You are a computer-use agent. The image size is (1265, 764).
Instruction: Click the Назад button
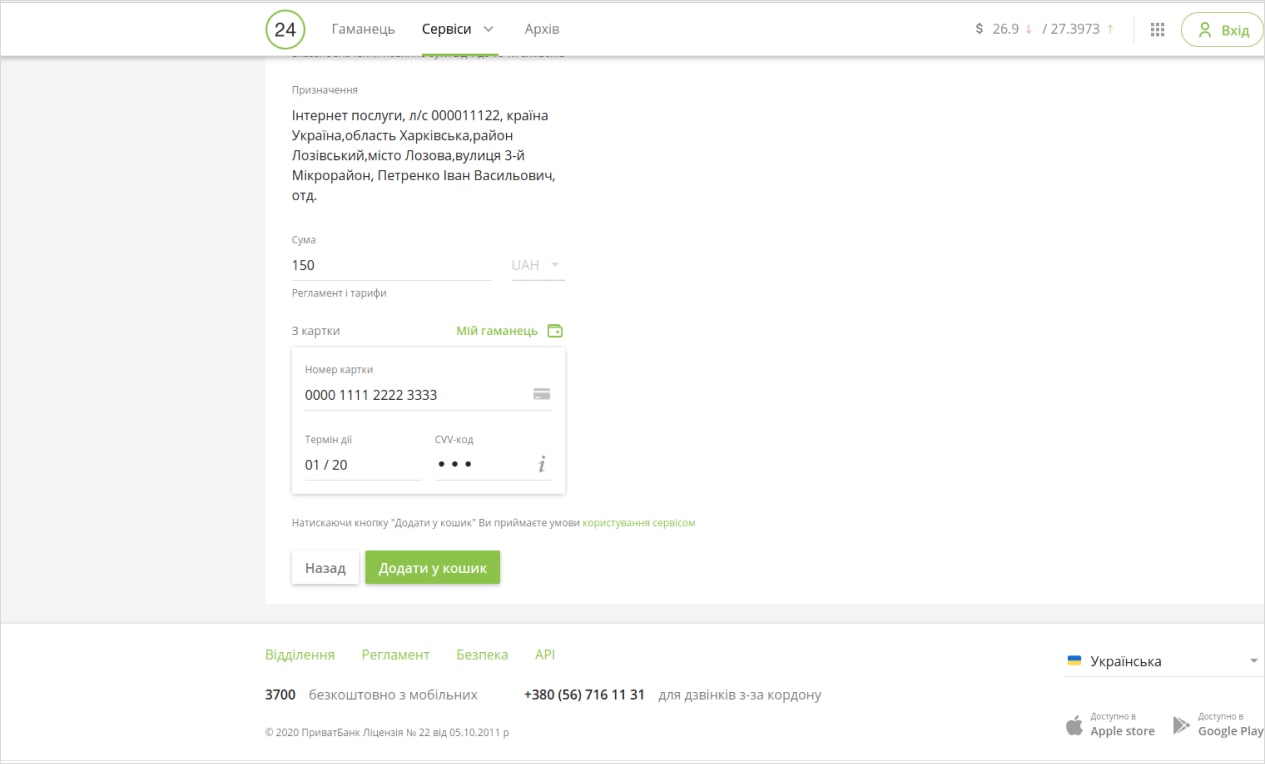325,568
